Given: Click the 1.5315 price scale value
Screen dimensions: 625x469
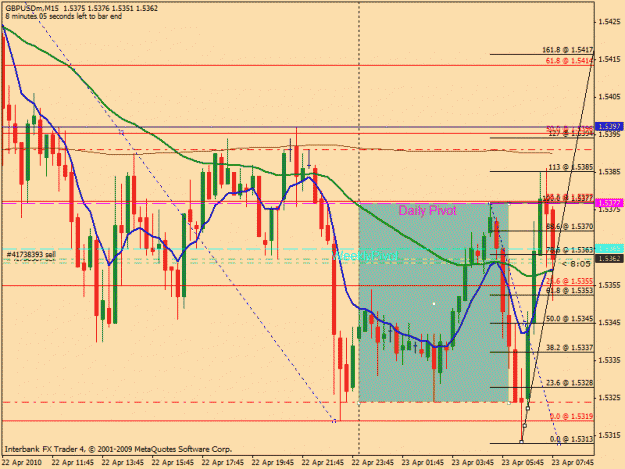Looking at the screenshot, I should point(609,435).
